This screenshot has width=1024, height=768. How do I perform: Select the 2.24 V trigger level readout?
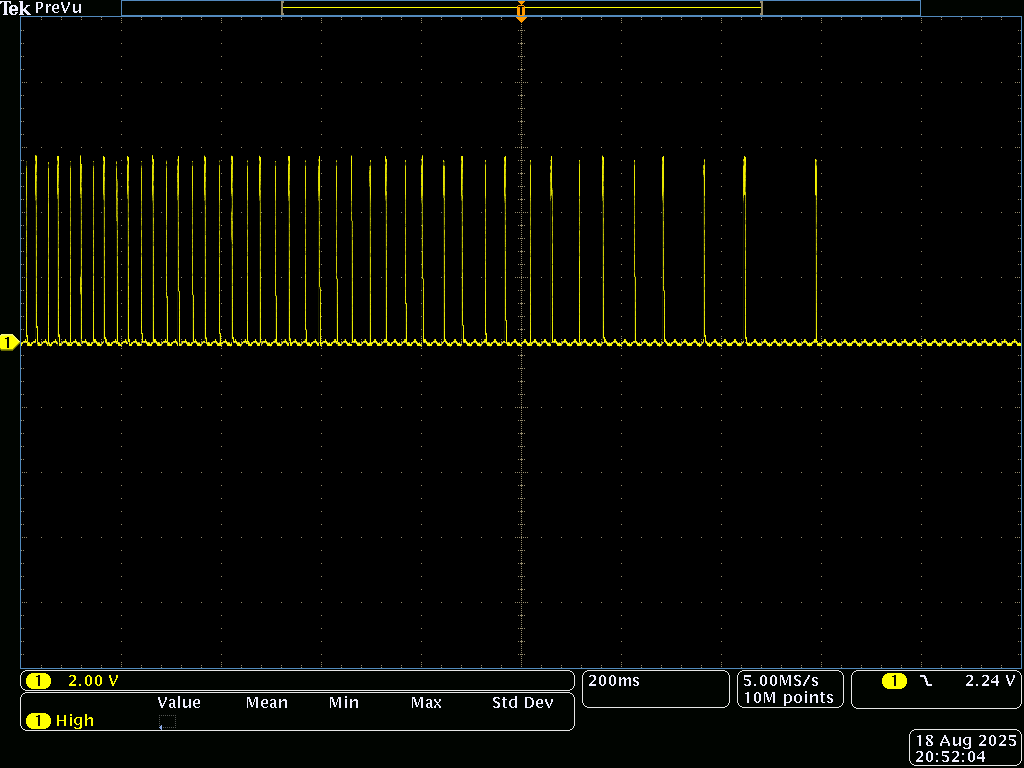(989, 681)
